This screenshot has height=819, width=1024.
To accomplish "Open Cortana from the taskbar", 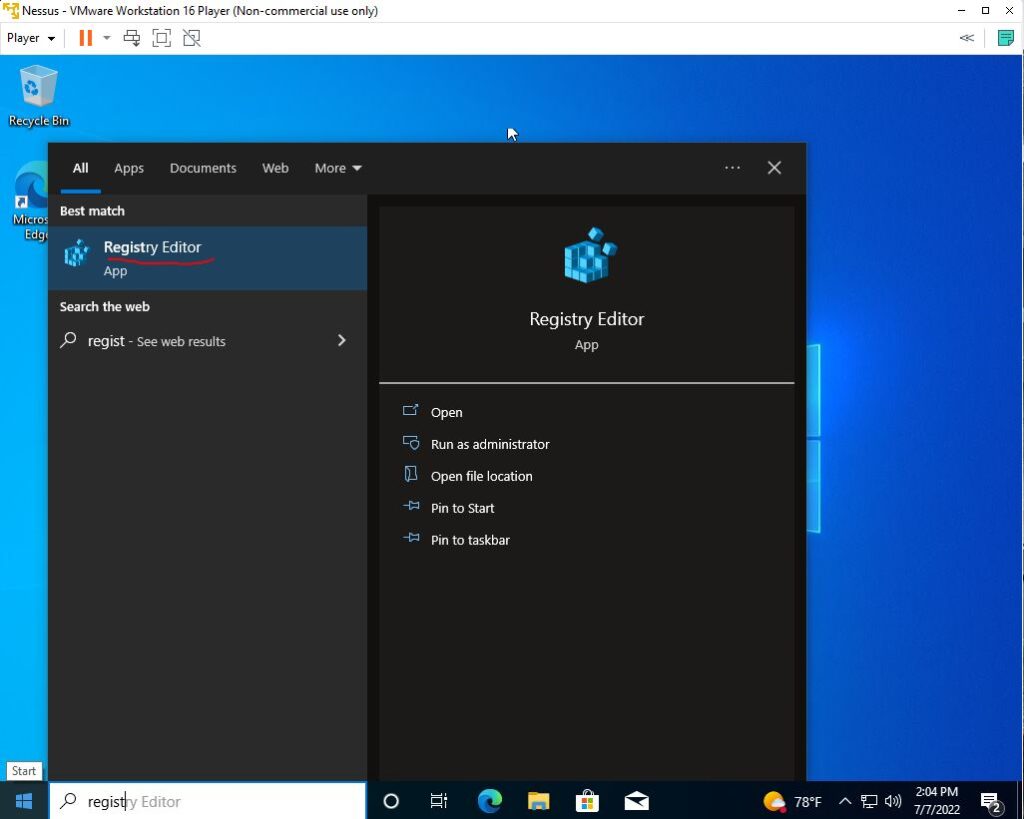I will pyautogui.click(x=391, y=801).
